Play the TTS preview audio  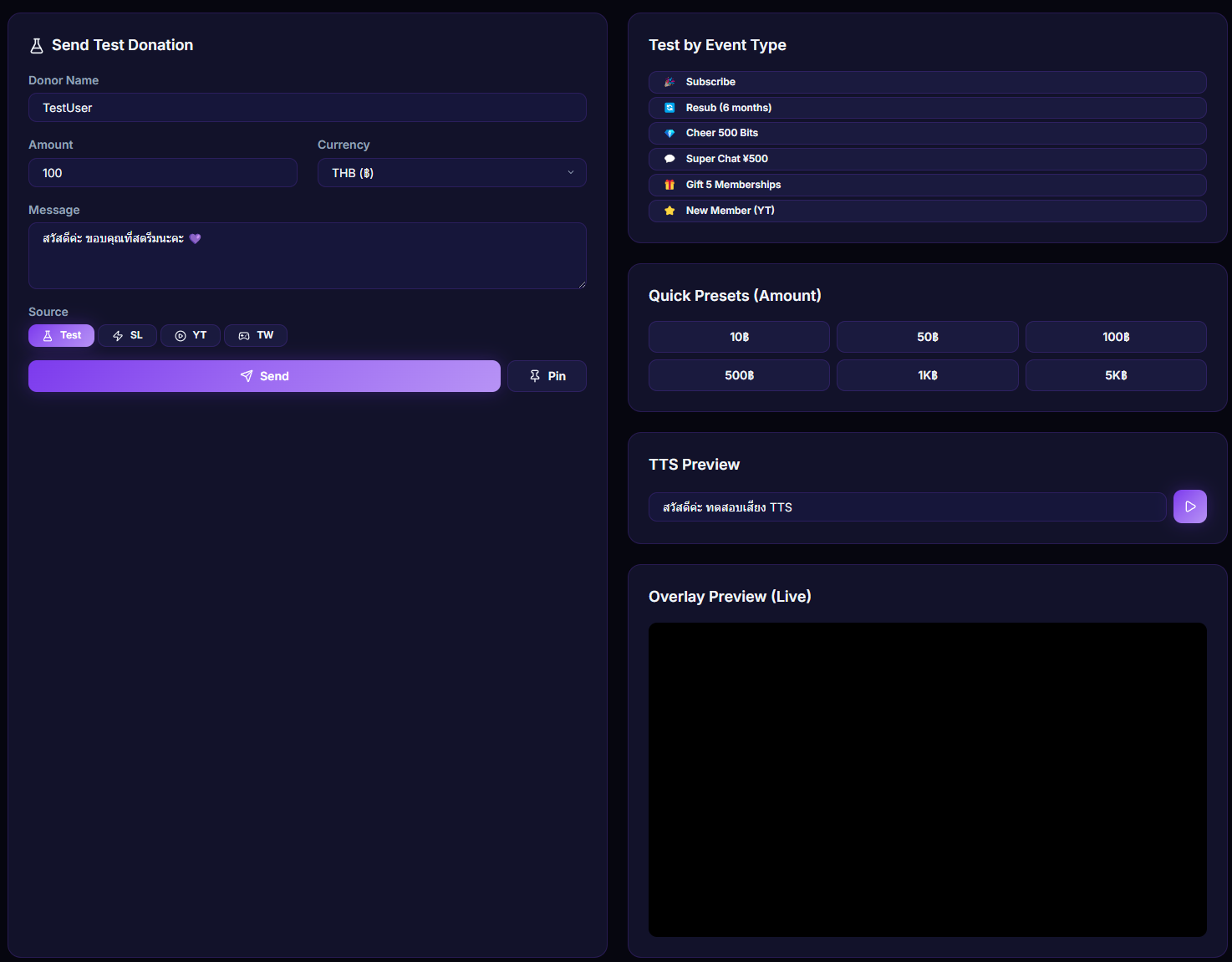[1189, 506]
